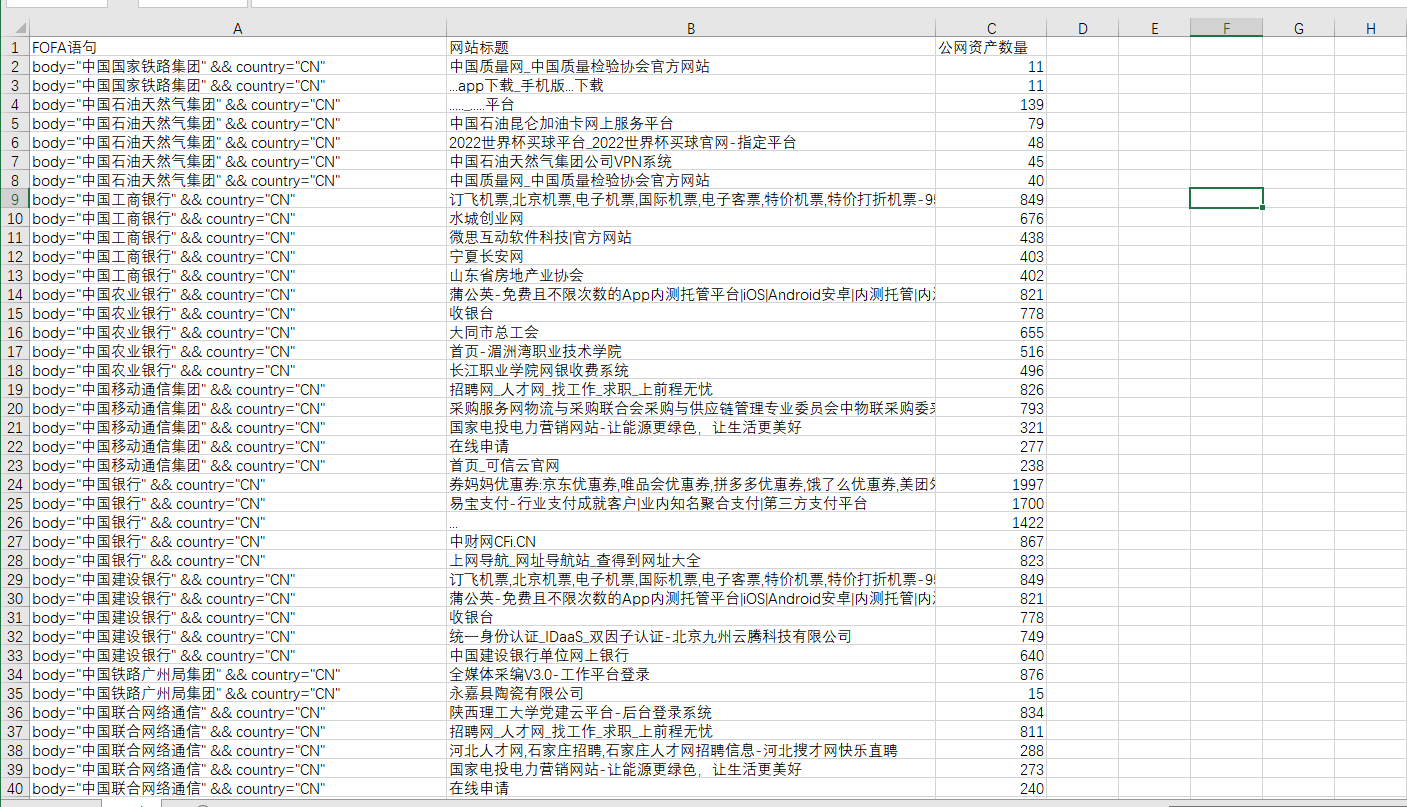Viewport: 1407px width, 807px height.
Task: Select column D header
Action: (1082, 29)
